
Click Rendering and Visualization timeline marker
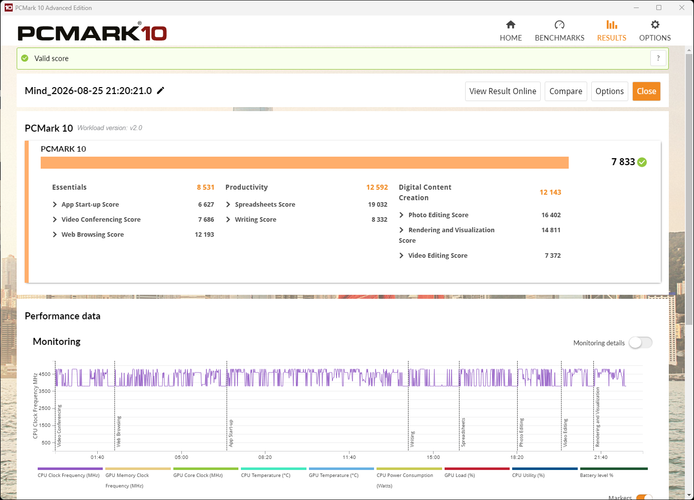597,417
